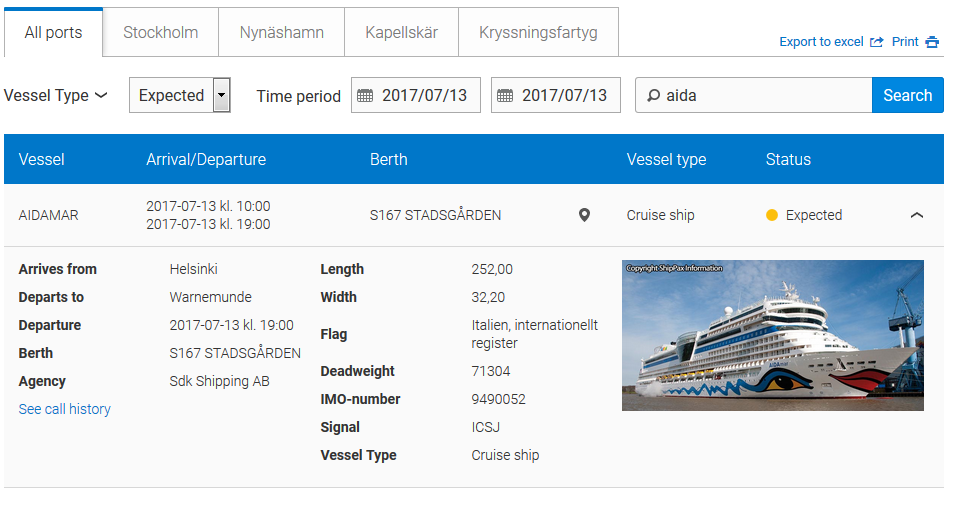Select the All ports tab
The width and height of the screenshot is (970, 506).
click(x=53, y=33)
